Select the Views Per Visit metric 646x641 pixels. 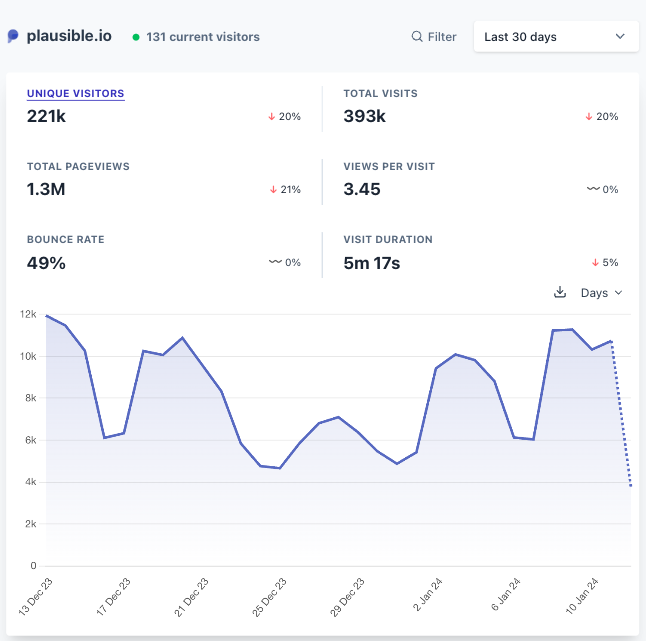point(389,166)
